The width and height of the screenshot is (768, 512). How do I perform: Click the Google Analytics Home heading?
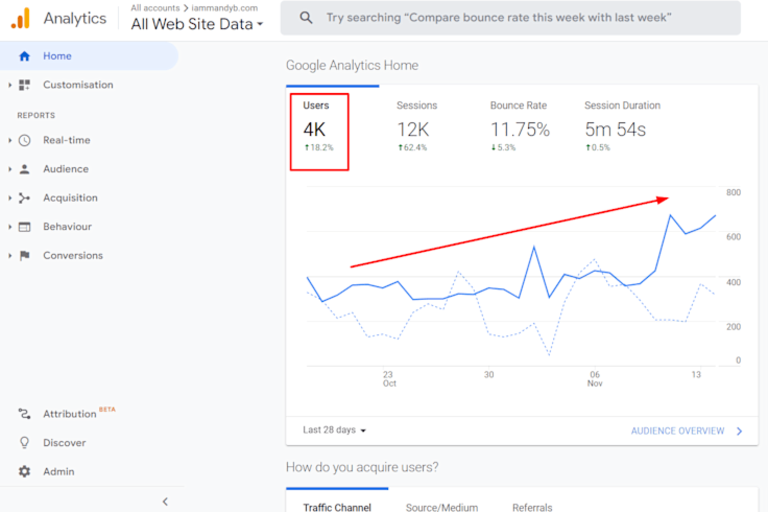(352, 65)
